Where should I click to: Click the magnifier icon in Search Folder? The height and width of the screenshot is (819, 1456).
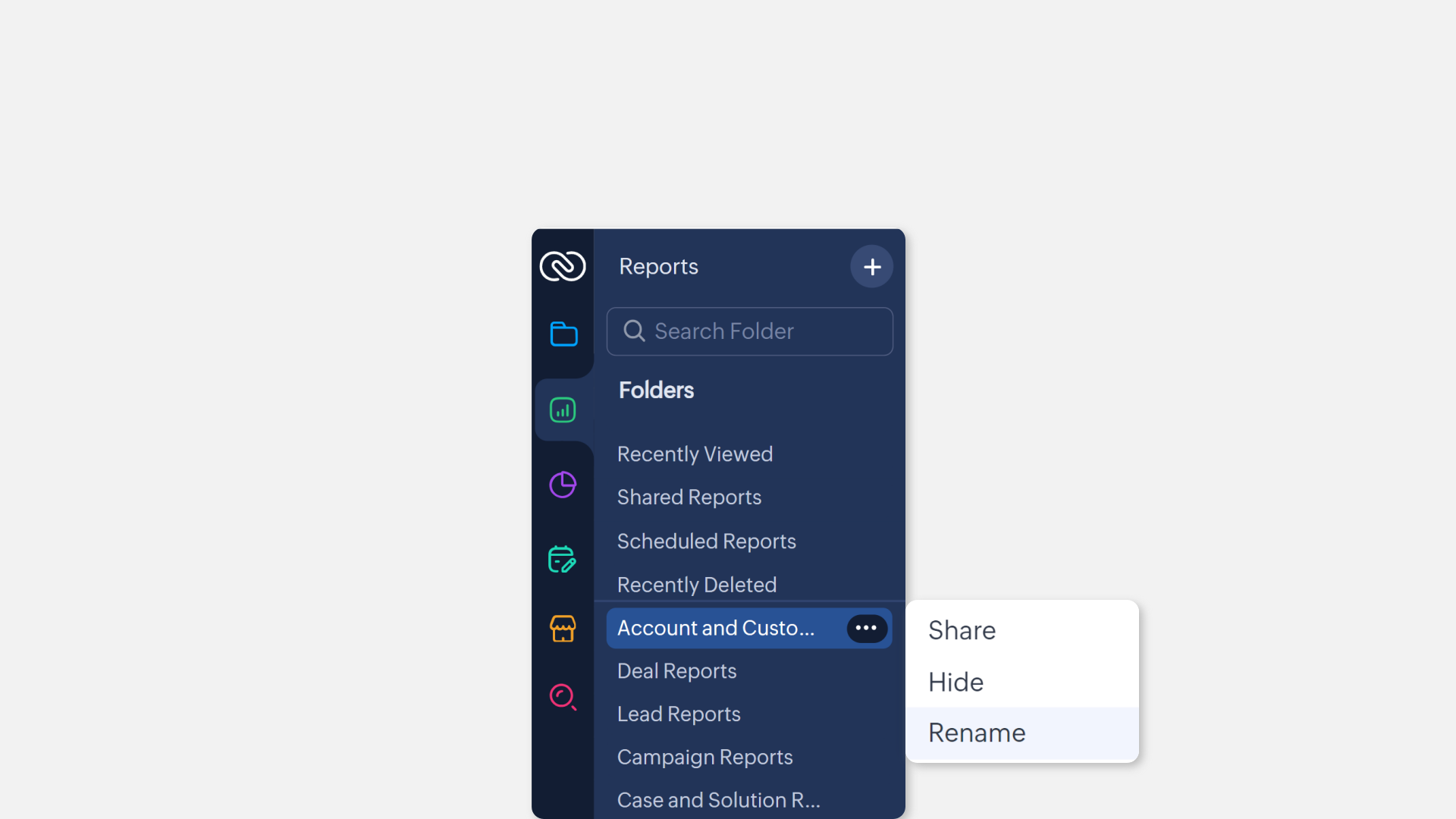tap(634, 331)
